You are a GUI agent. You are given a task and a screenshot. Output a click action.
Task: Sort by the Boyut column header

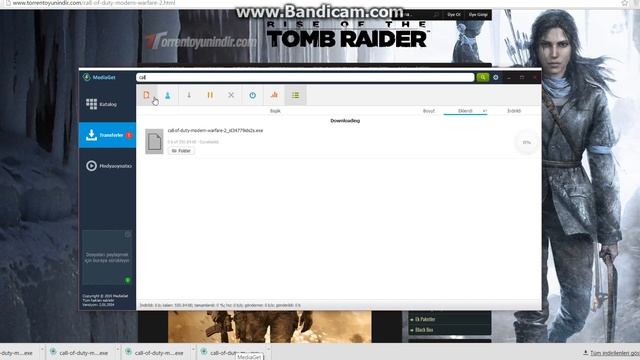429,111
